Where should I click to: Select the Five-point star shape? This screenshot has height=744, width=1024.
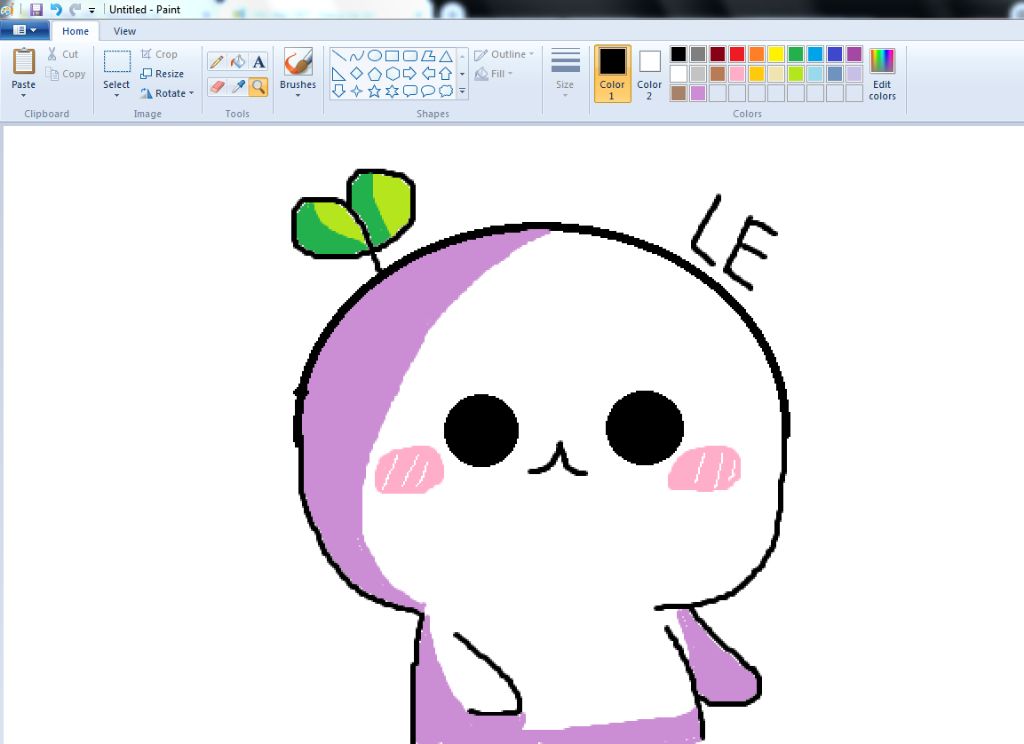coord(374,91)
